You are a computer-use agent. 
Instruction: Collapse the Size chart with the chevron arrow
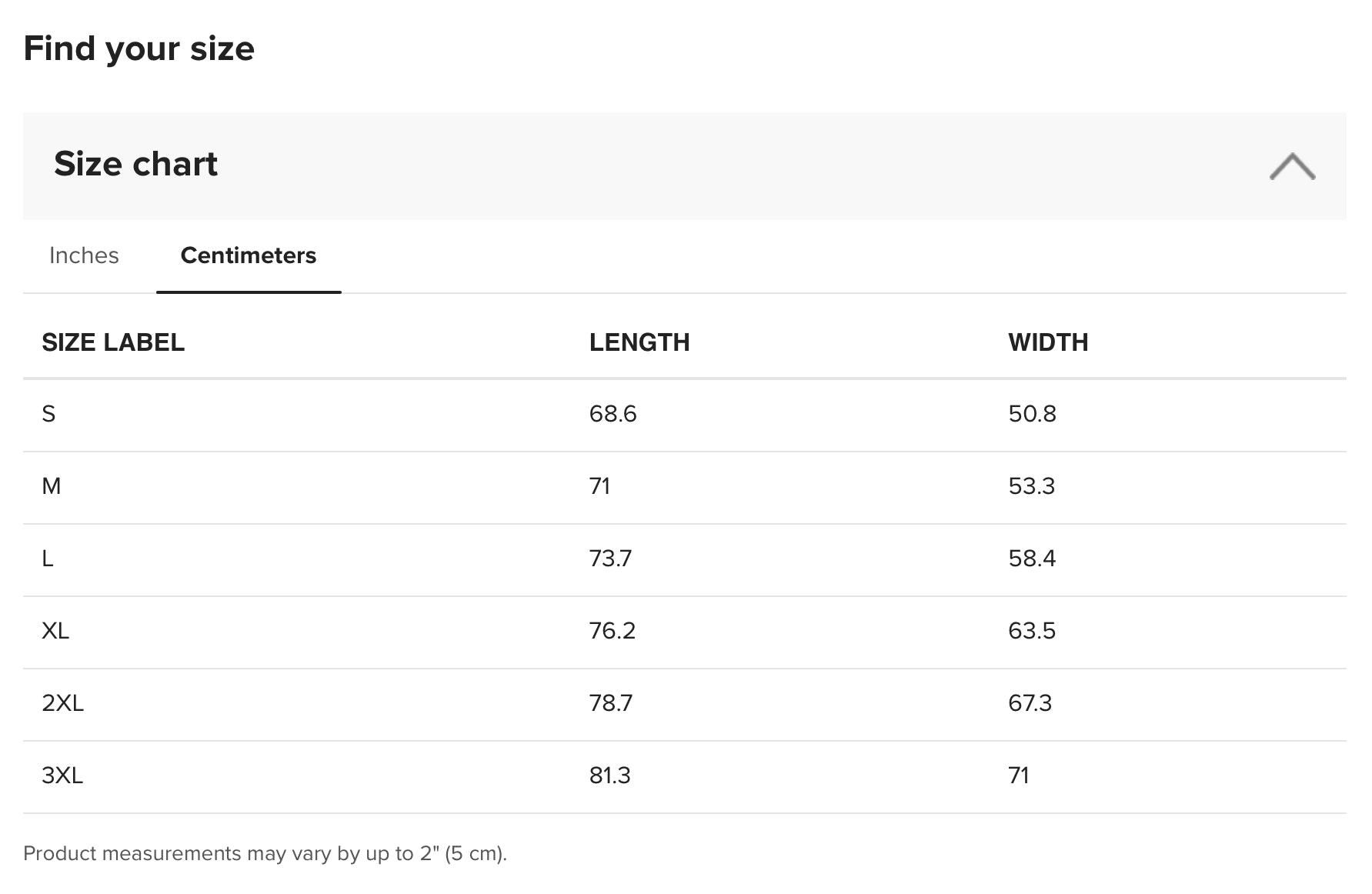click(x=1292, y=166)
